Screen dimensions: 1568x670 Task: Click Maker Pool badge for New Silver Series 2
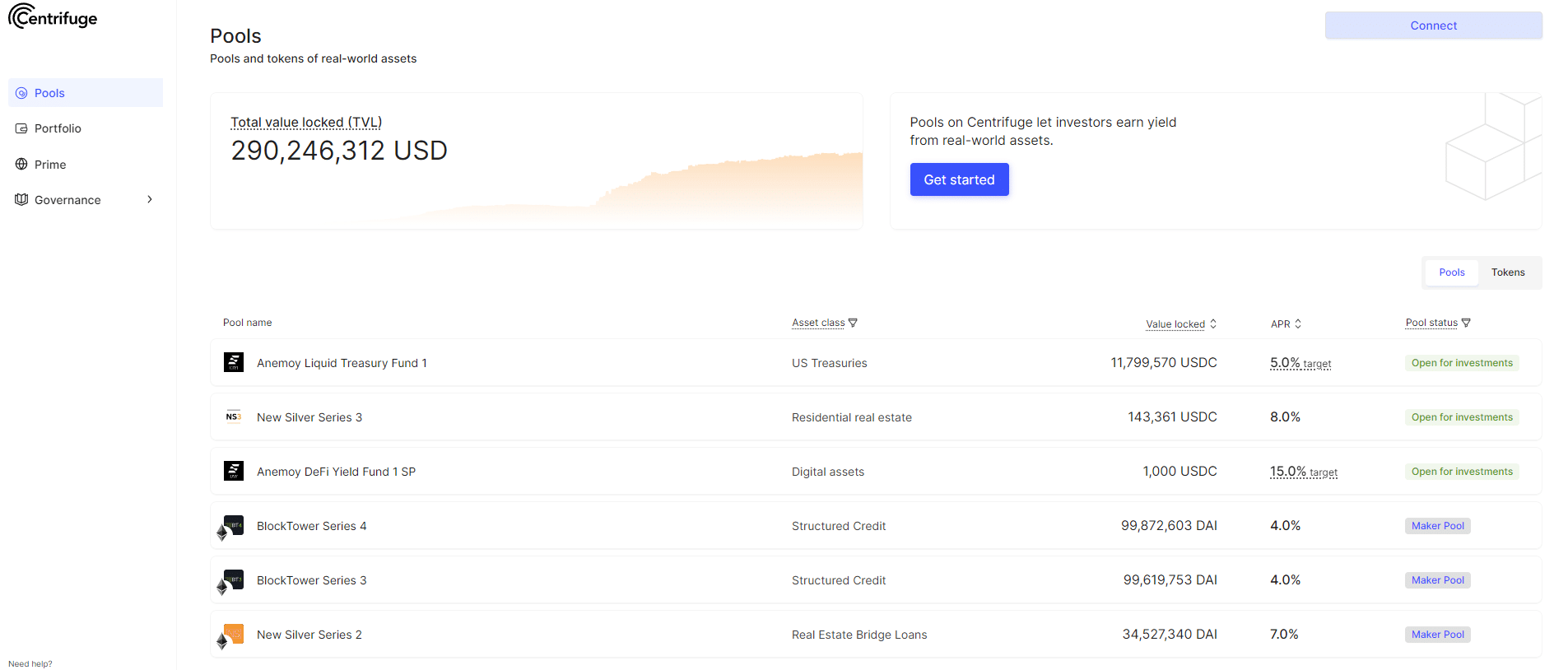(1438, 635)
